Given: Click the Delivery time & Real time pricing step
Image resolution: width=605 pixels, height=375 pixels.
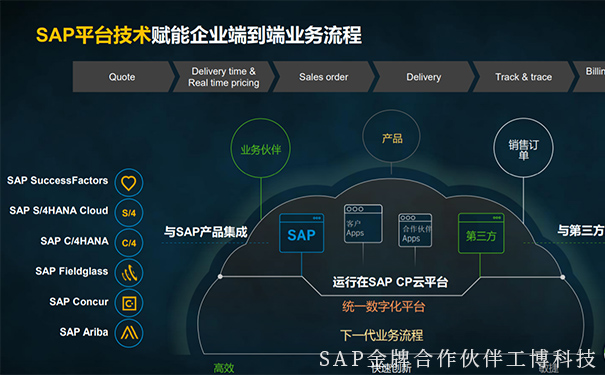Looking at the screenshot, I should (x=224, y=77).
